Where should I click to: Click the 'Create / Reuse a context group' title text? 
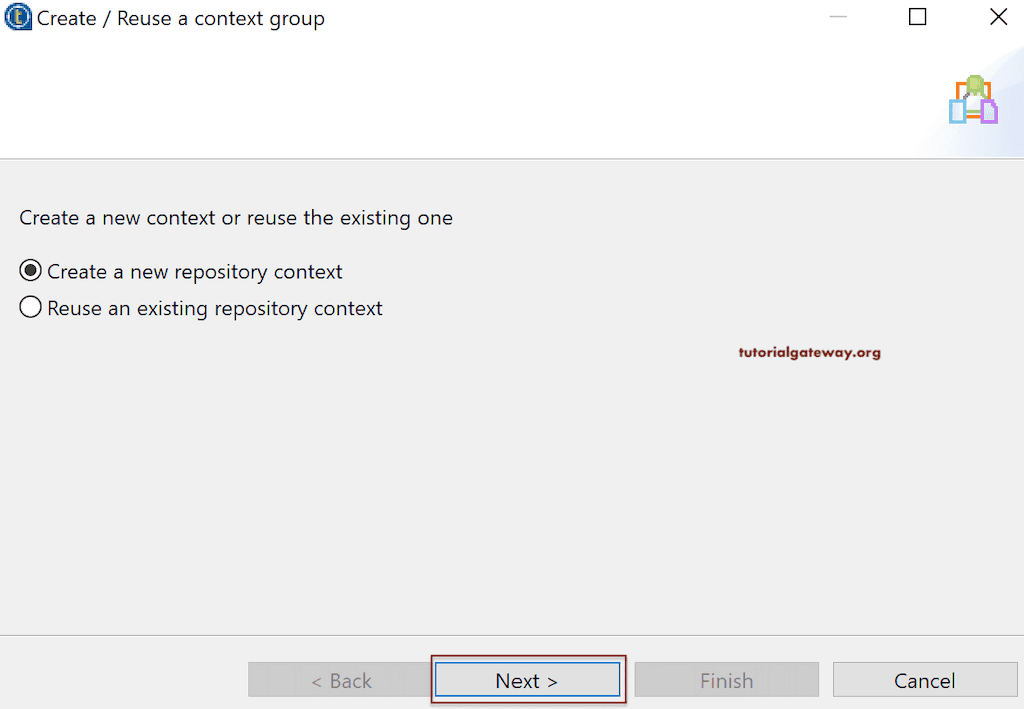(180, 18)
